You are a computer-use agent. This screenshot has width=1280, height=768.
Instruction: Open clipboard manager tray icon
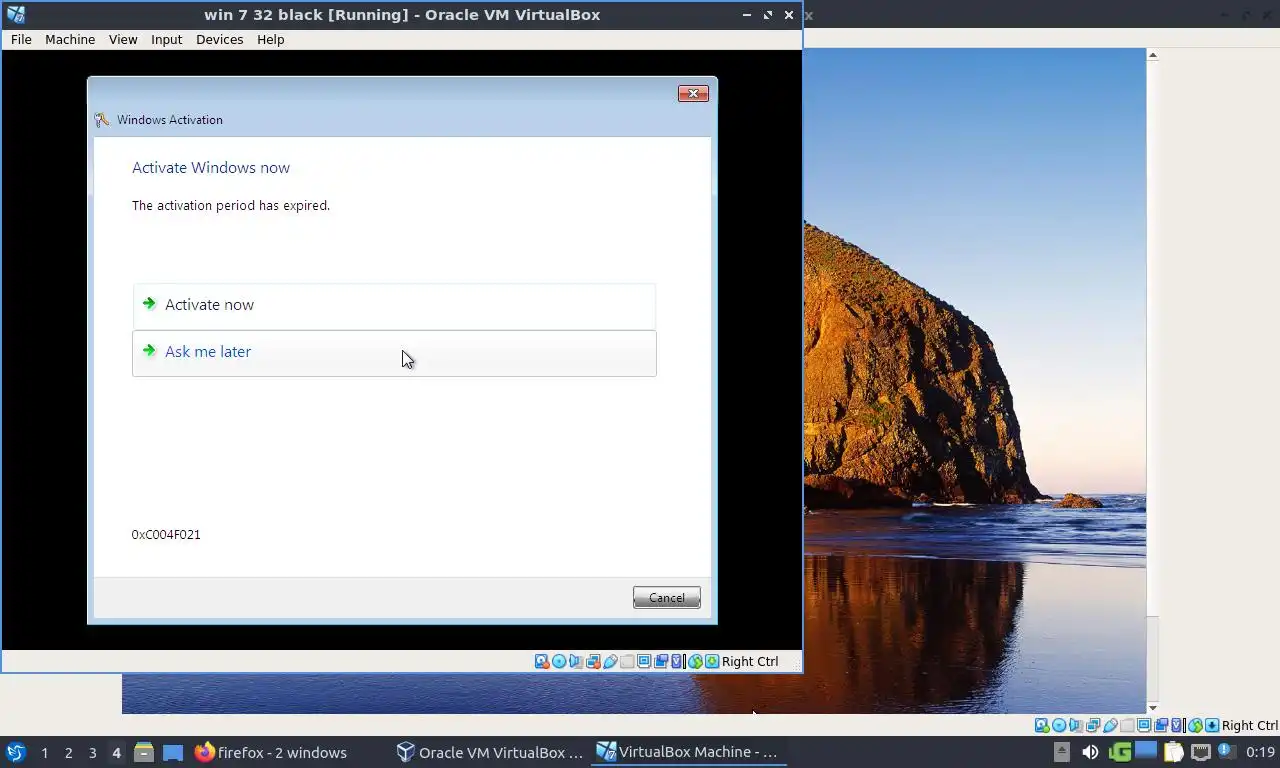point(1173,752)
